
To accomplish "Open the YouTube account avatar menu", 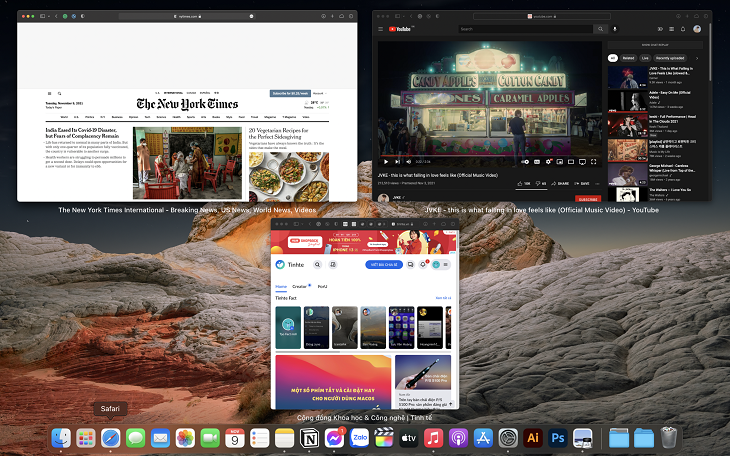I will (697, 29).
